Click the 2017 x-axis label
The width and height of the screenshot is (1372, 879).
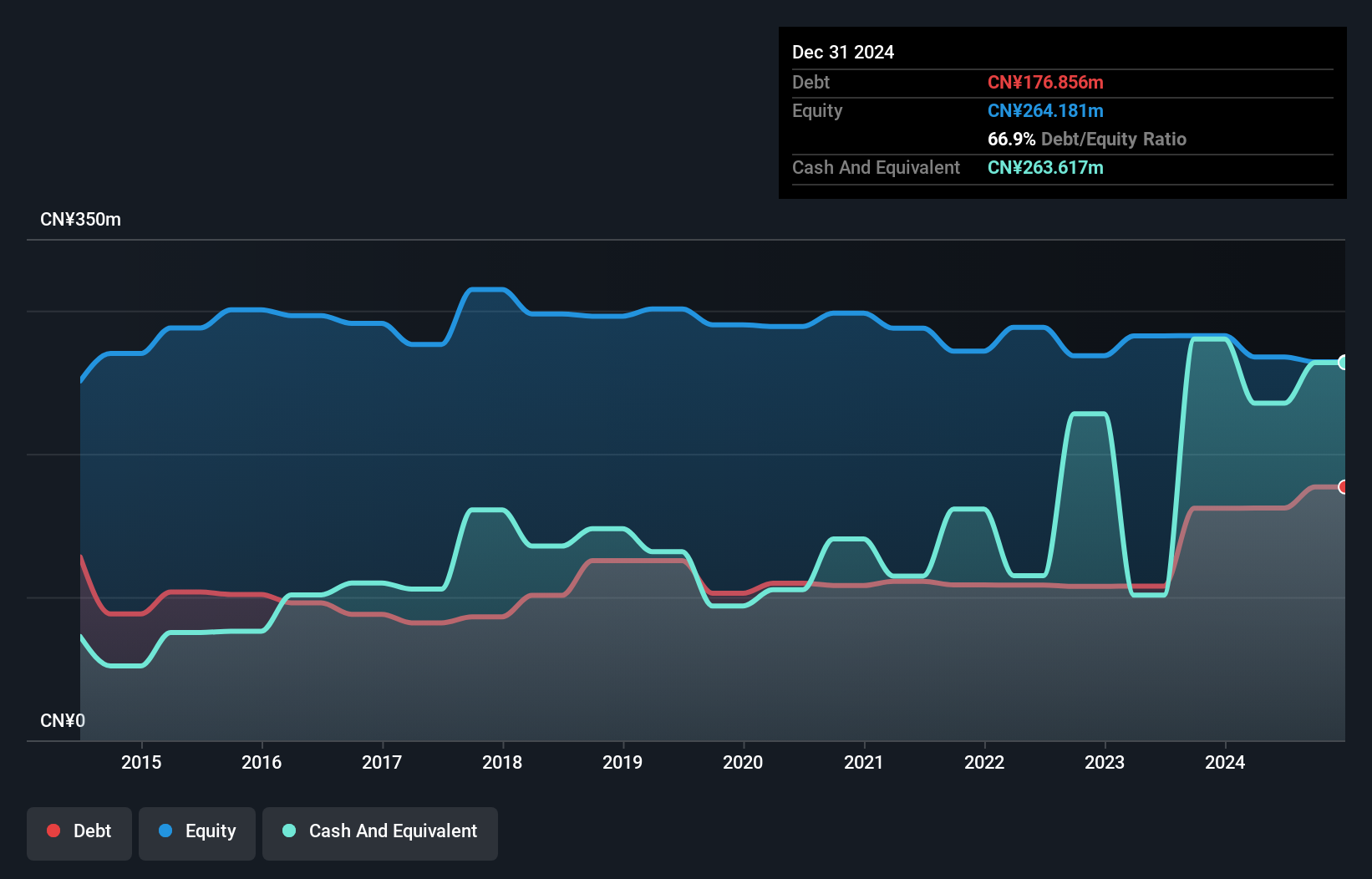click(382, 762)
